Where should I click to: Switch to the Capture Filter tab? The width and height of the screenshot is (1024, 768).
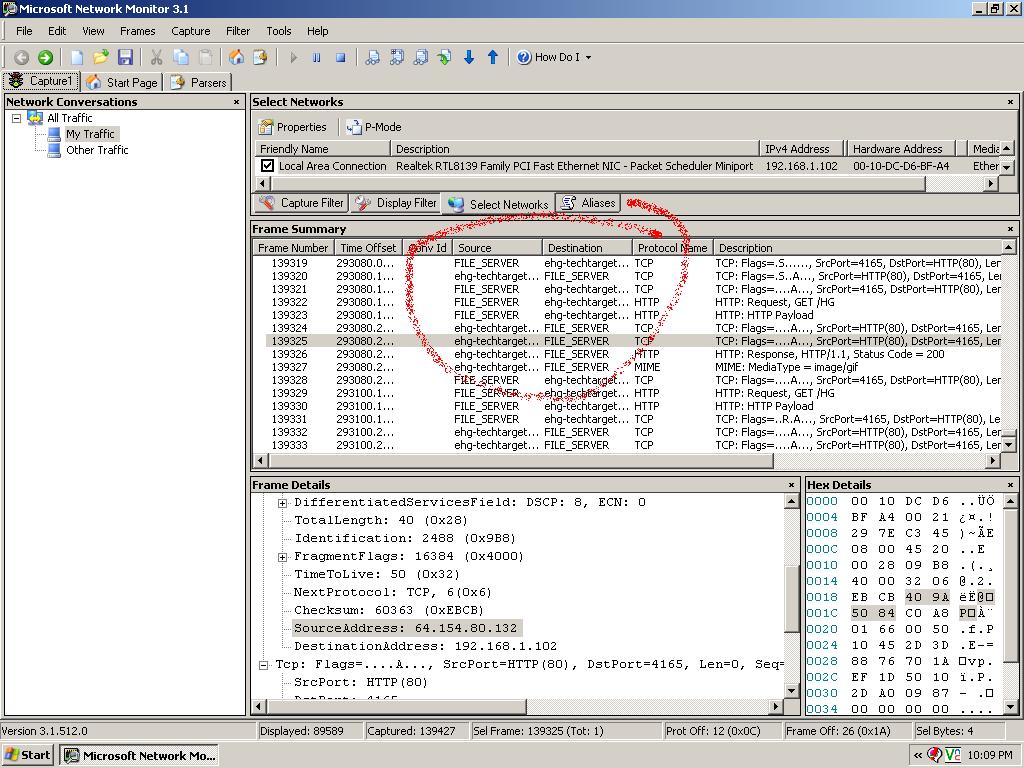(301, 203)
